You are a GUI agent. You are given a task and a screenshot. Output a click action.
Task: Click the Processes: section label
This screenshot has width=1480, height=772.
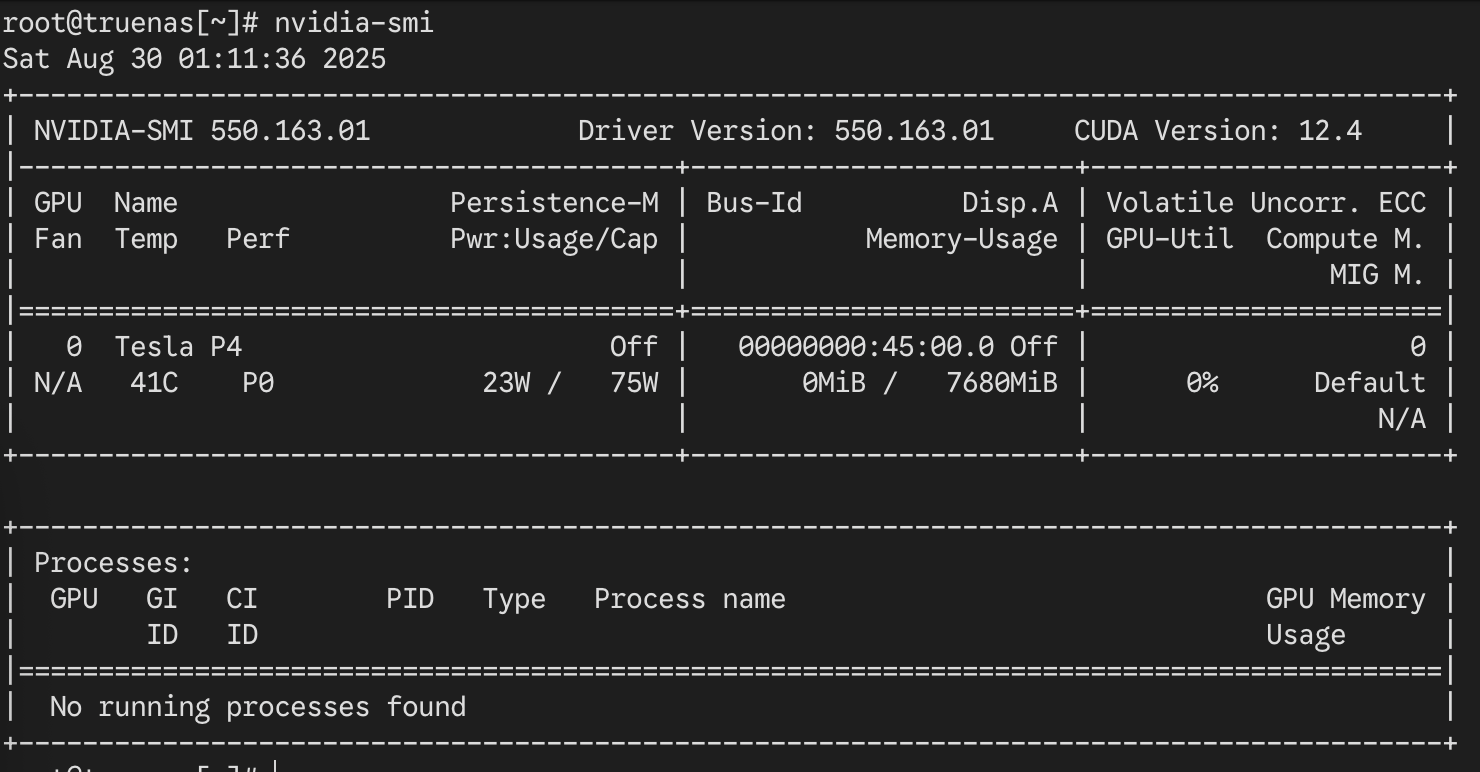[x=113, y=563]
